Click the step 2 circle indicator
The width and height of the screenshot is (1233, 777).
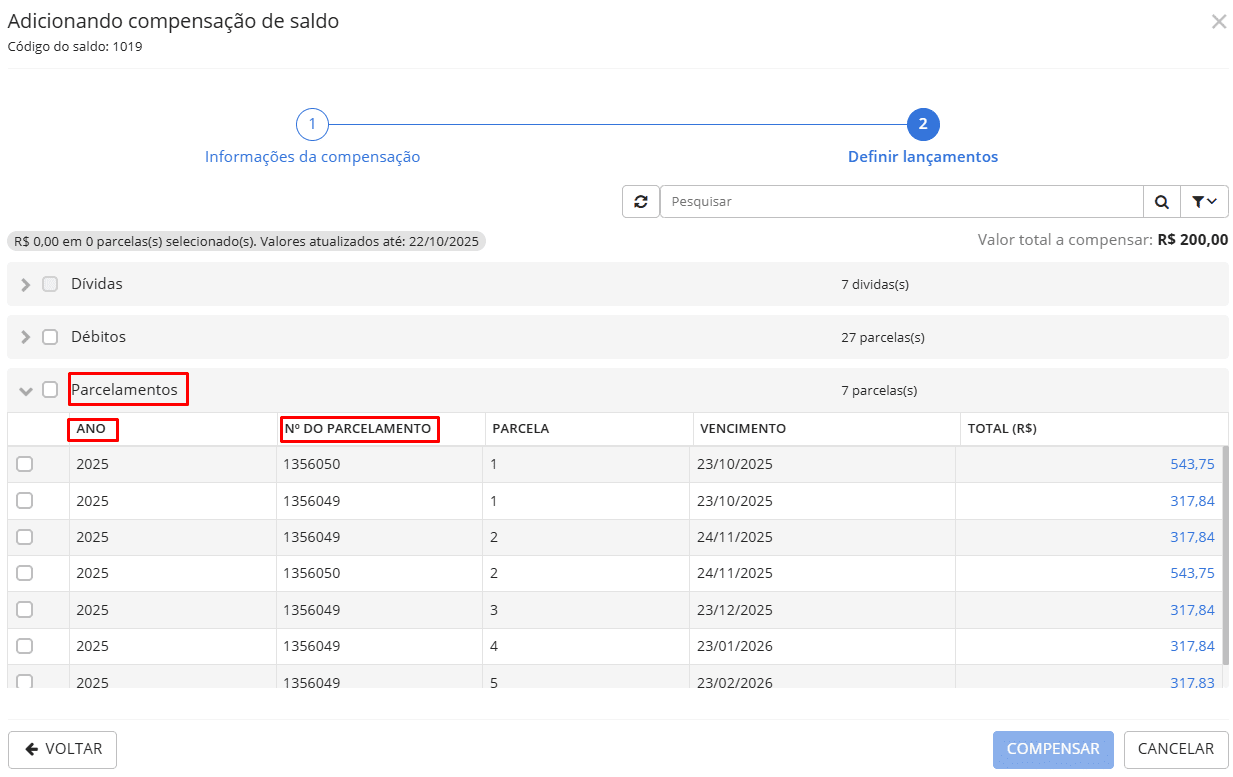coord(922,124)
